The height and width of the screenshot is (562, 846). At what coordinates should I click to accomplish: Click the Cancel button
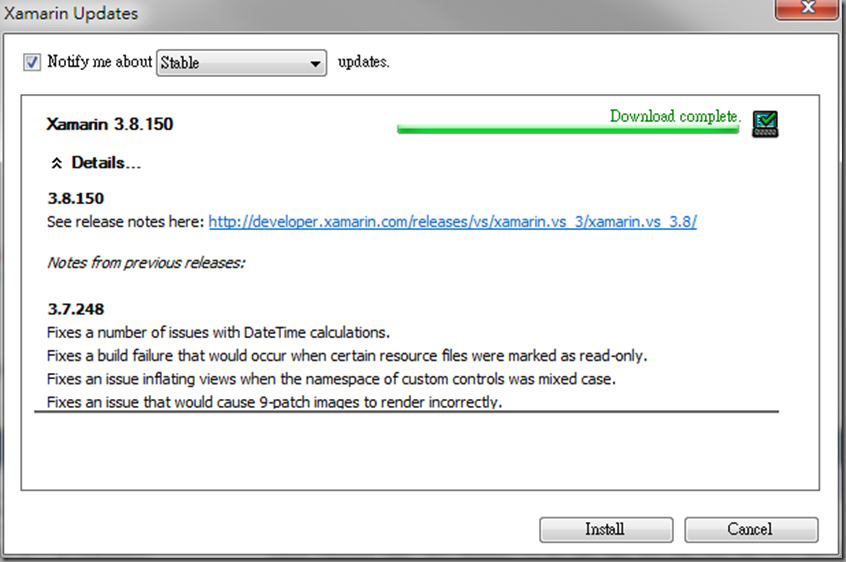(751, 530)
